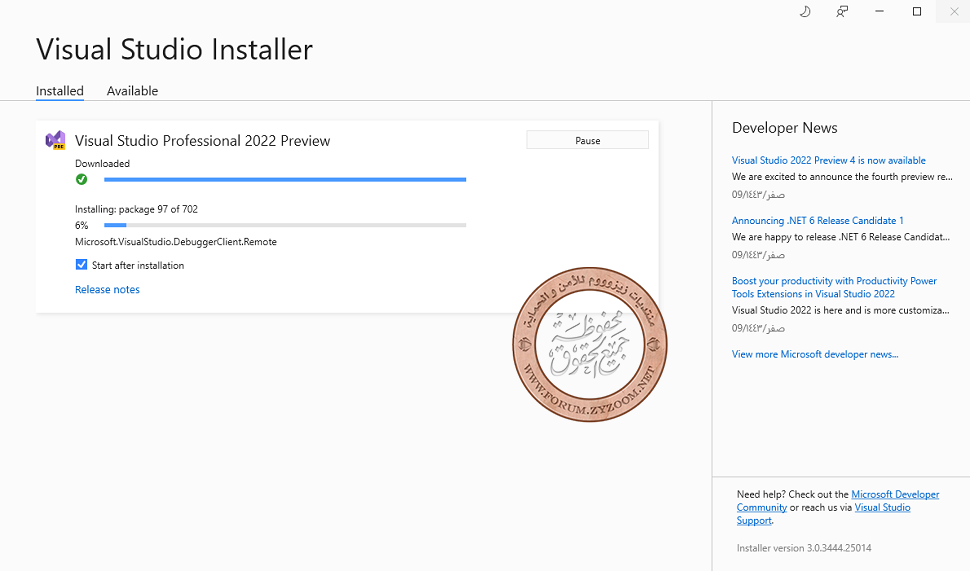Click the green Downloaded check mark
Screen dimensions: 970x571
click(81, 179)
